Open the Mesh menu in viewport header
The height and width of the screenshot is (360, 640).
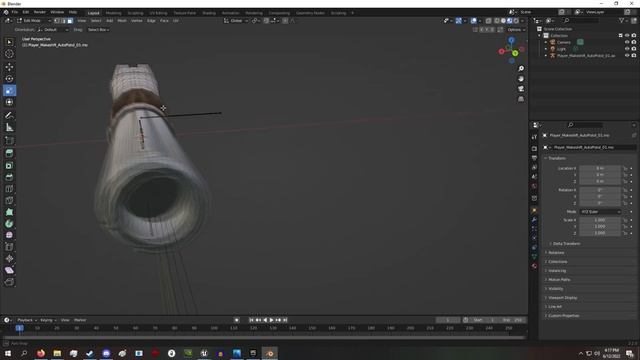(122, 20)
